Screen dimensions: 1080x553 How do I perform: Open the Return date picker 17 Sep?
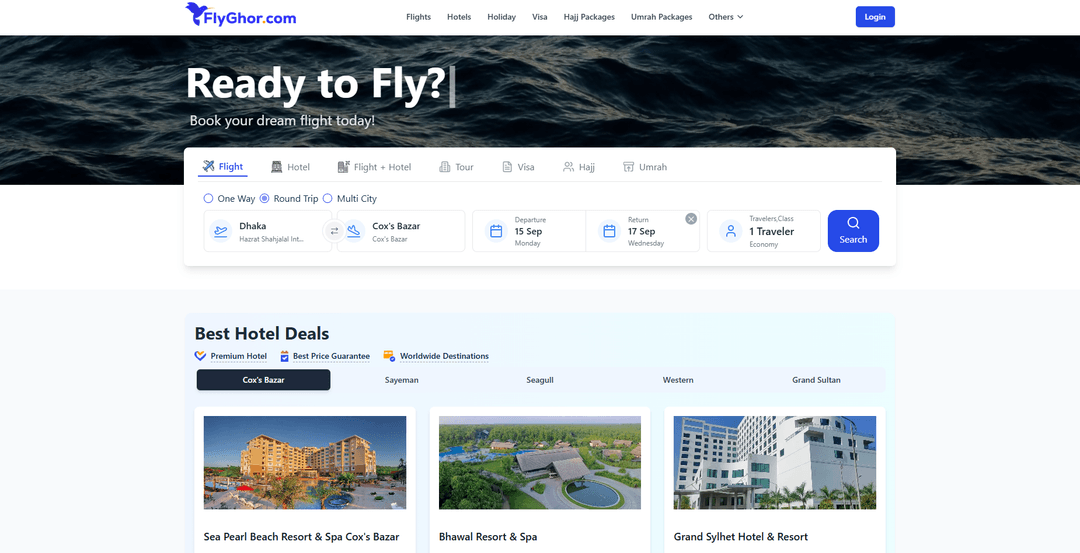(643, 231)
